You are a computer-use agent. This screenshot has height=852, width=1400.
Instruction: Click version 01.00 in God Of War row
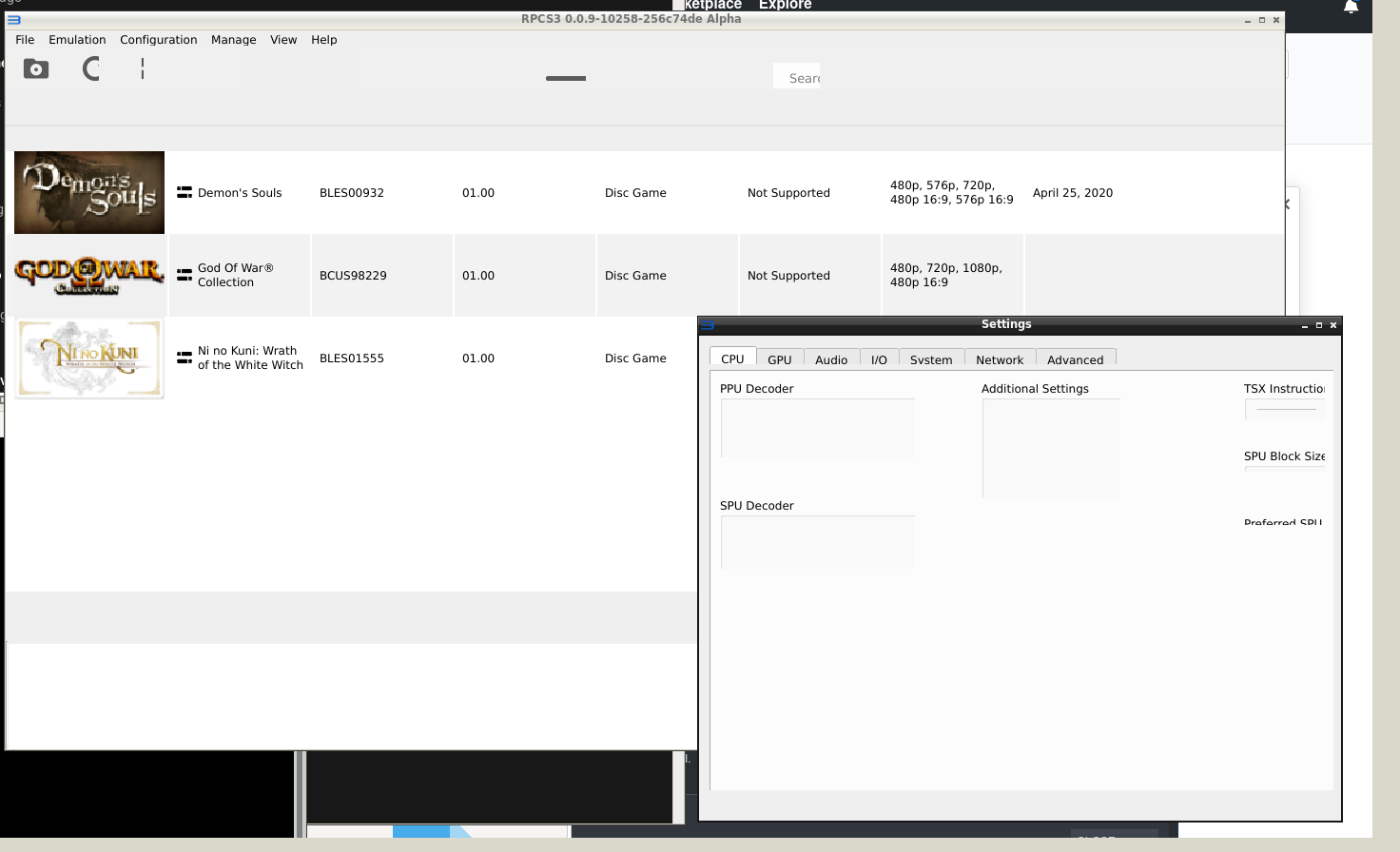478,275
